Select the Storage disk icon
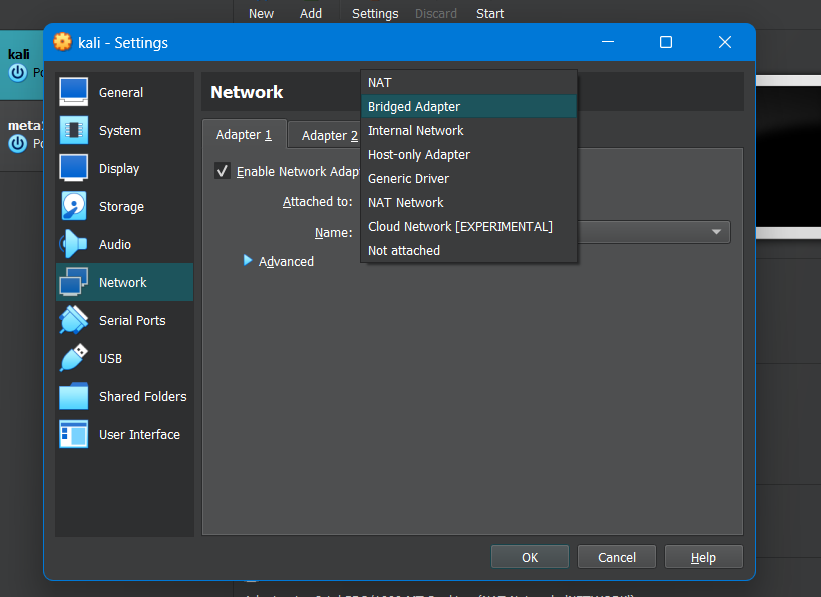The height and width of the screenshot is (597, 821). (x=73, y=206)
